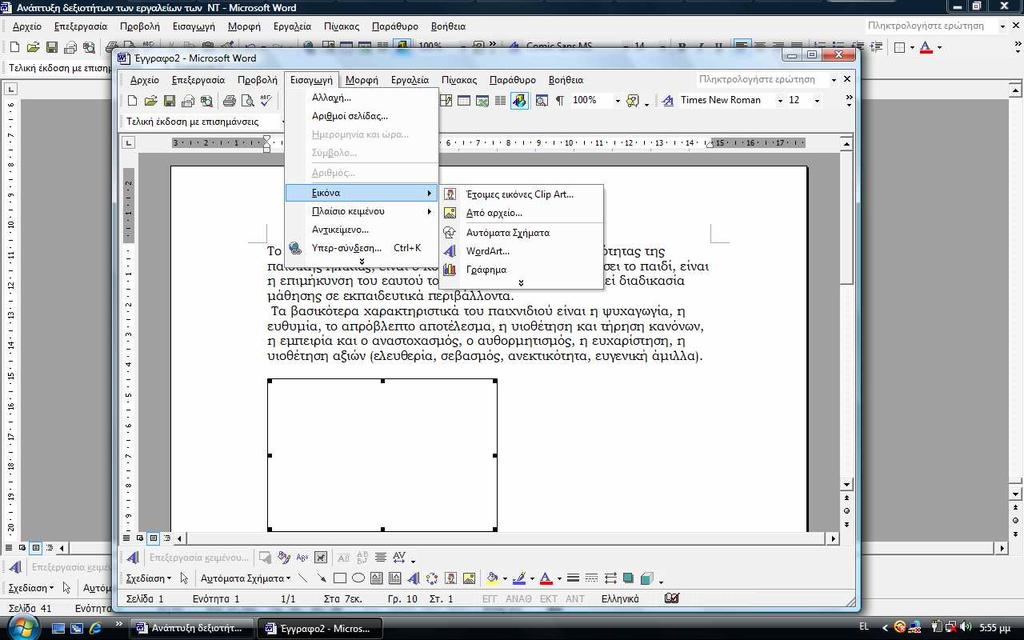Apply red Font Color A on Drawing toolbar
The width and height of the screenshot is (1024, 640).
click(546, 578)
